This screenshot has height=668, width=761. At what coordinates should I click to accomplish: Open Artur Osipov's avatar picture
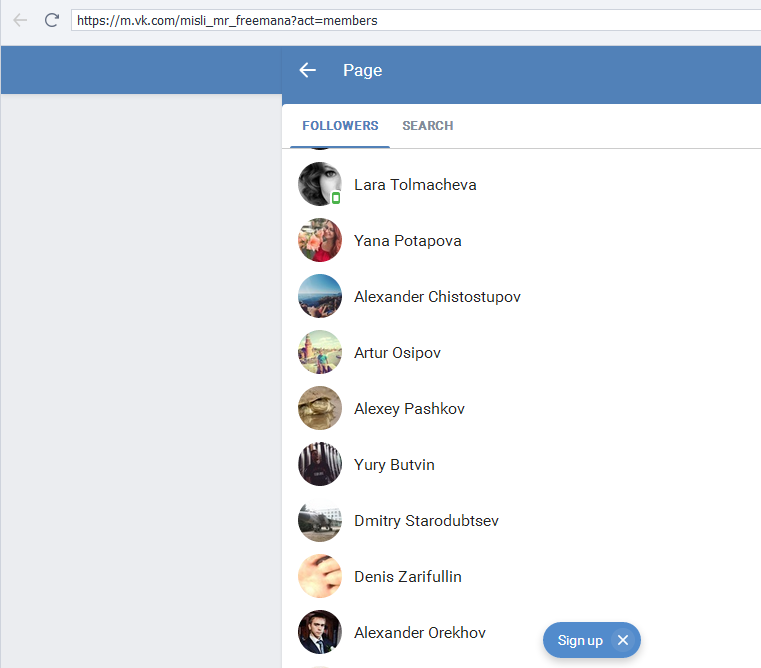coord(320,352)
